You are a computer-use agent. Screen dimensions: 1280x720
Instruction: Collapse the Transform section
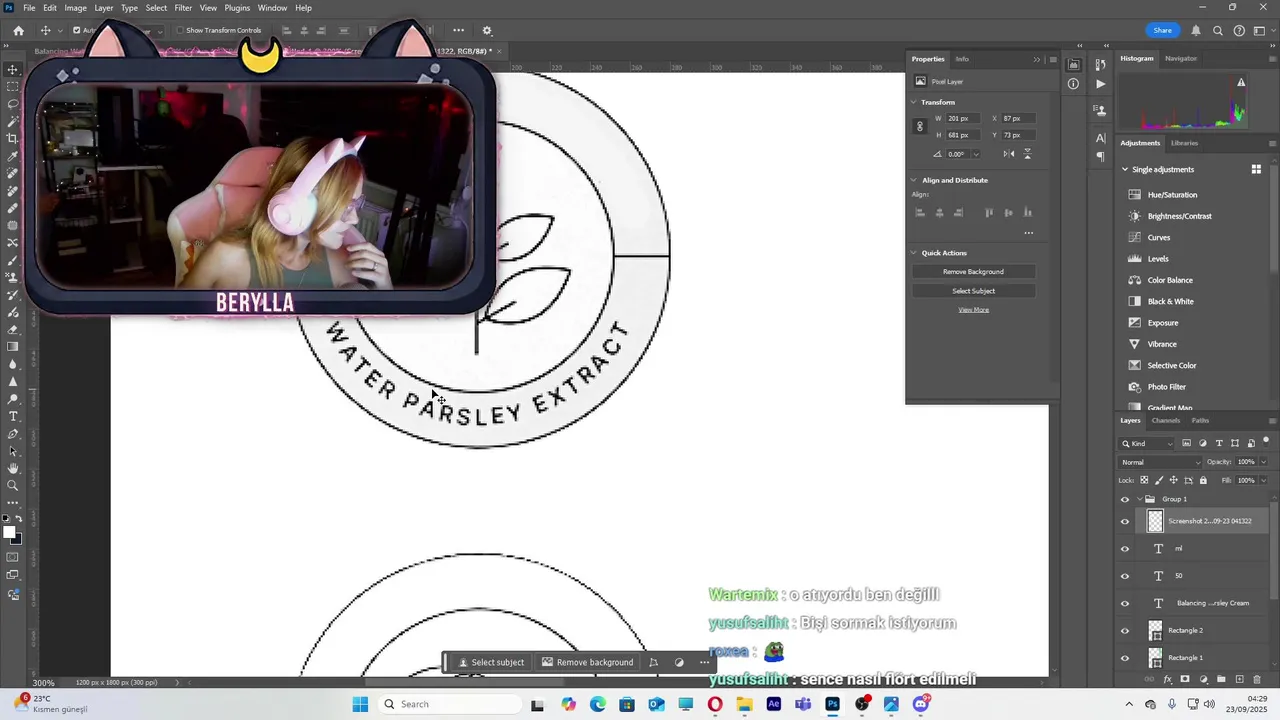(914, 102)
